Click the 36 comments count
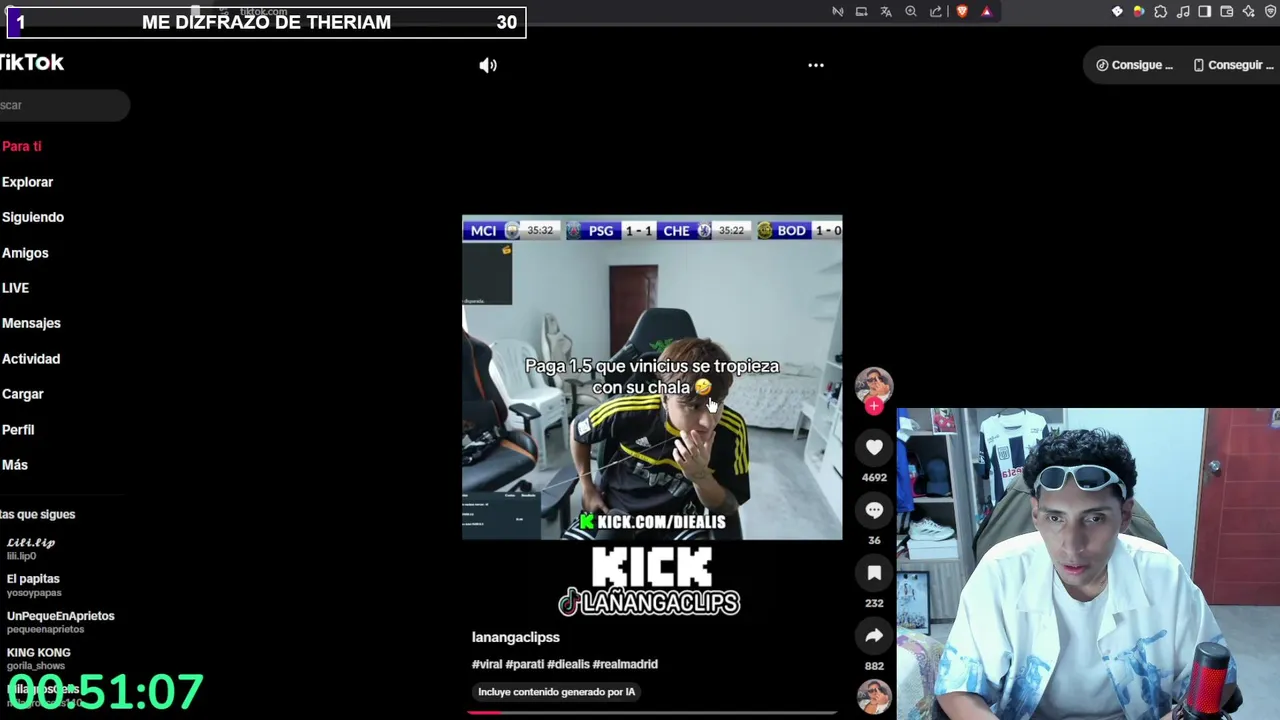Image resolution: width=1280 pixels, height=720 pixels. (x=874, y=540)
